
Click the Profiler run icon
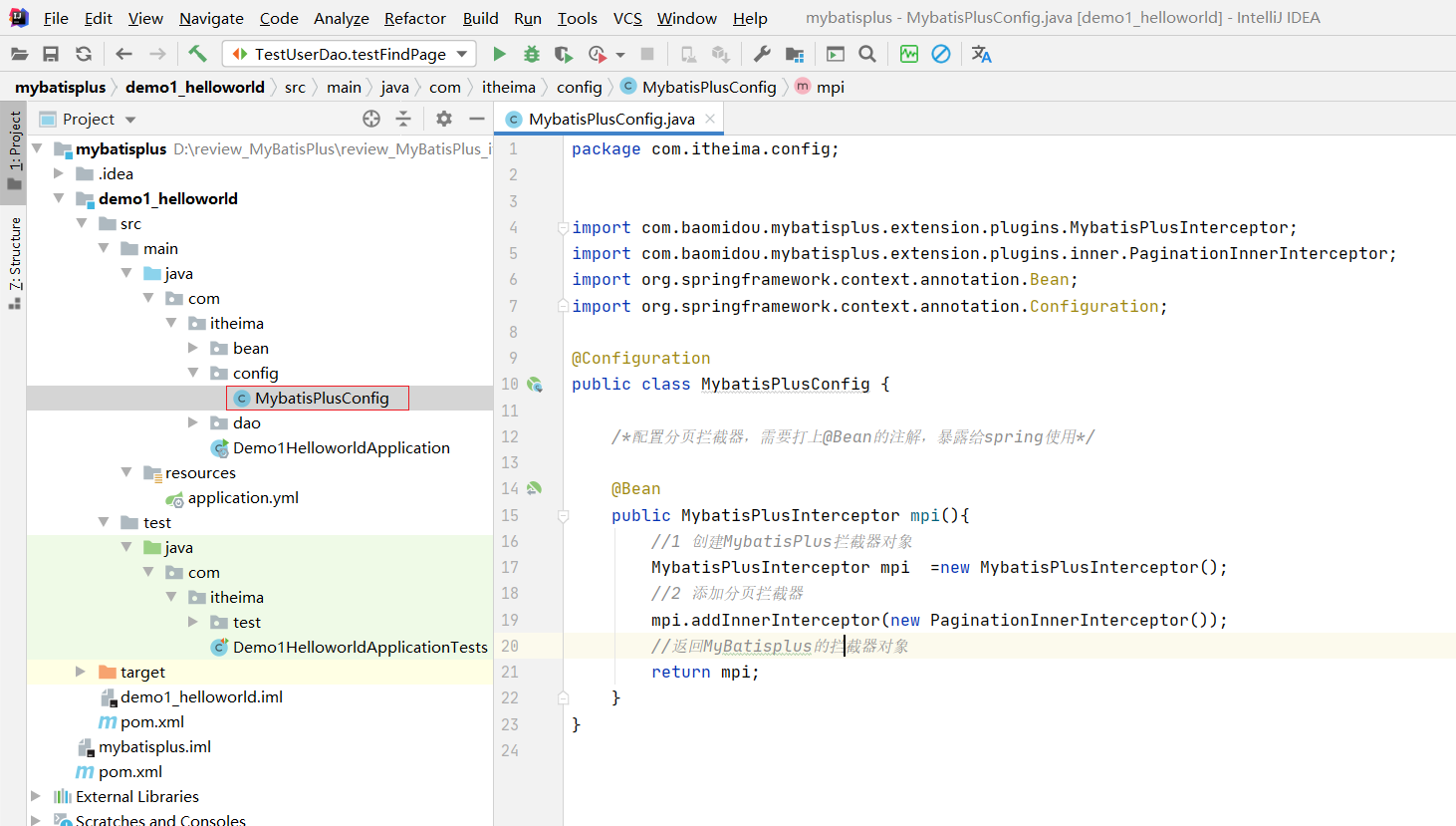[598, 54]
